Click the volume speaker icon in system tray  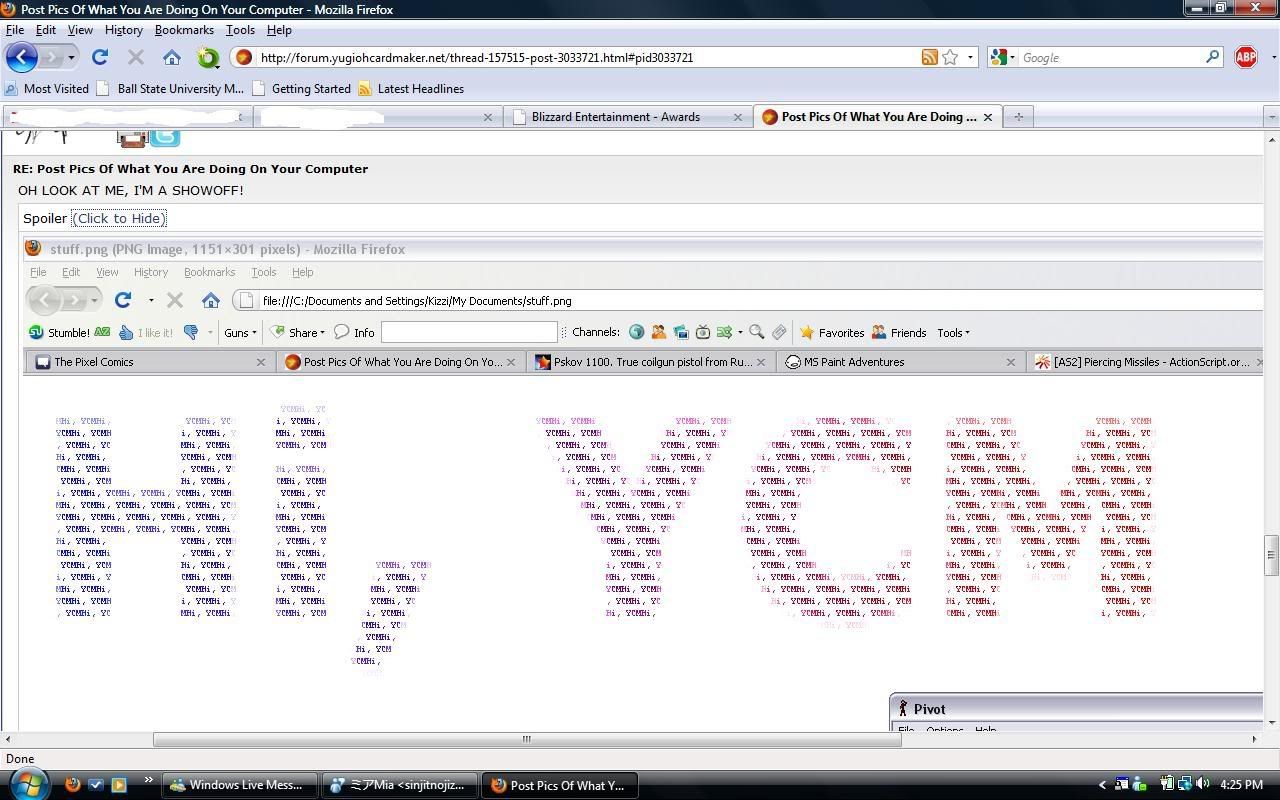[1203, 785]
